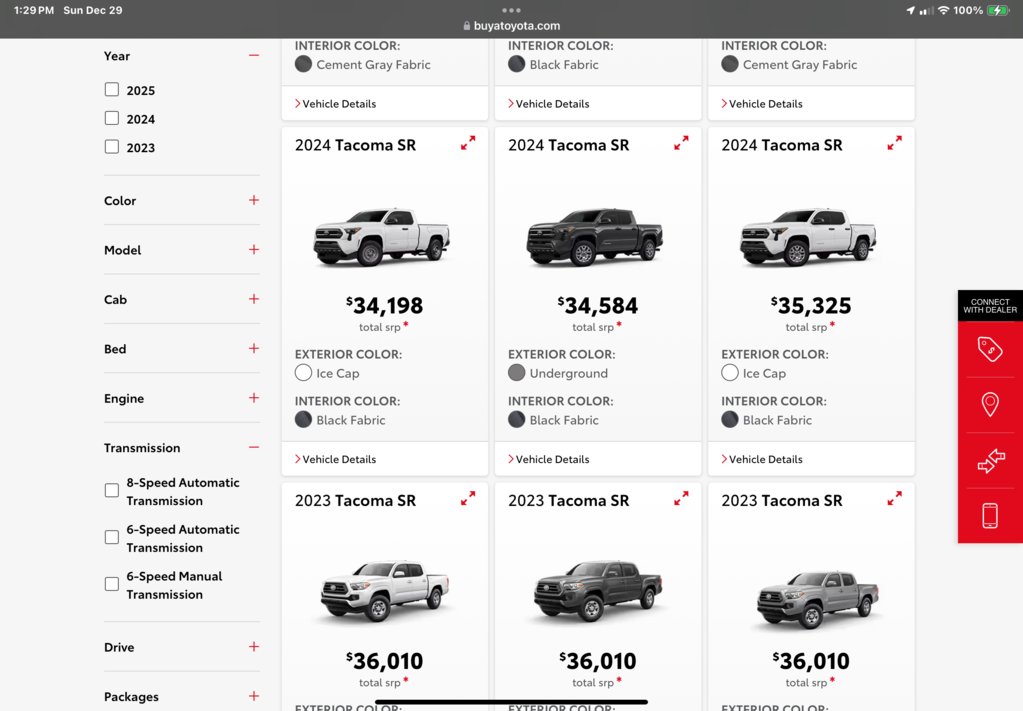
Task: Expand the 2023 dark gray Tacoma SR card
Action: point(681,498)
